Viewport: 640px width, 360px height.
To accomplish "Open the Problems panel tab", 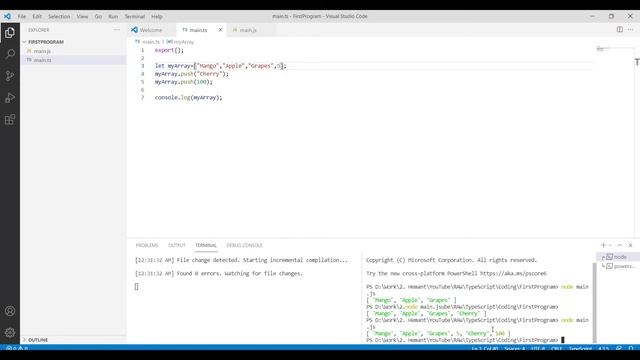I will 147,245.
